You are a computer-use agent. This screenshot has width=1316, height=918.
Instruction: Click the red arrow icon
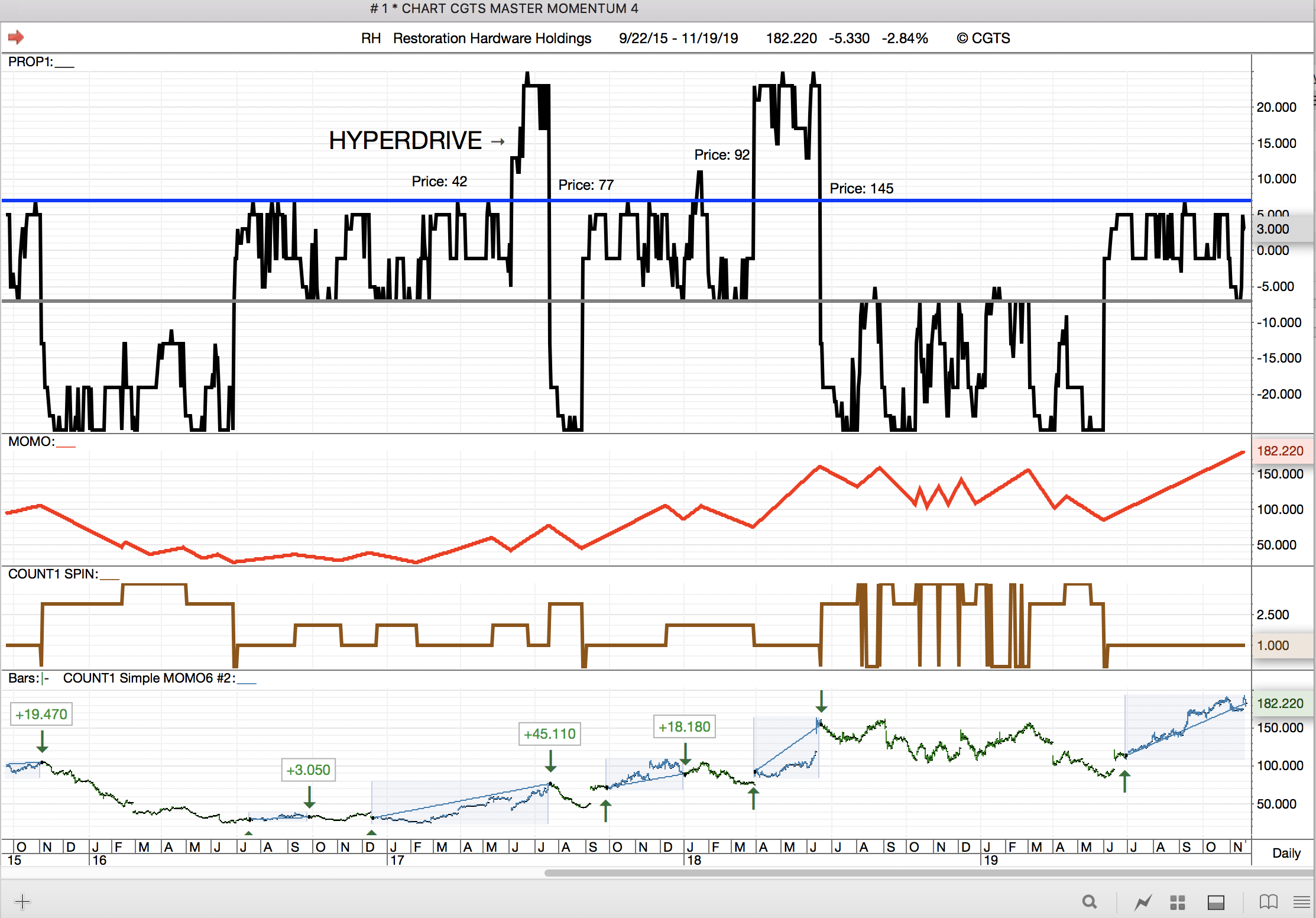(x=16, y=38)
